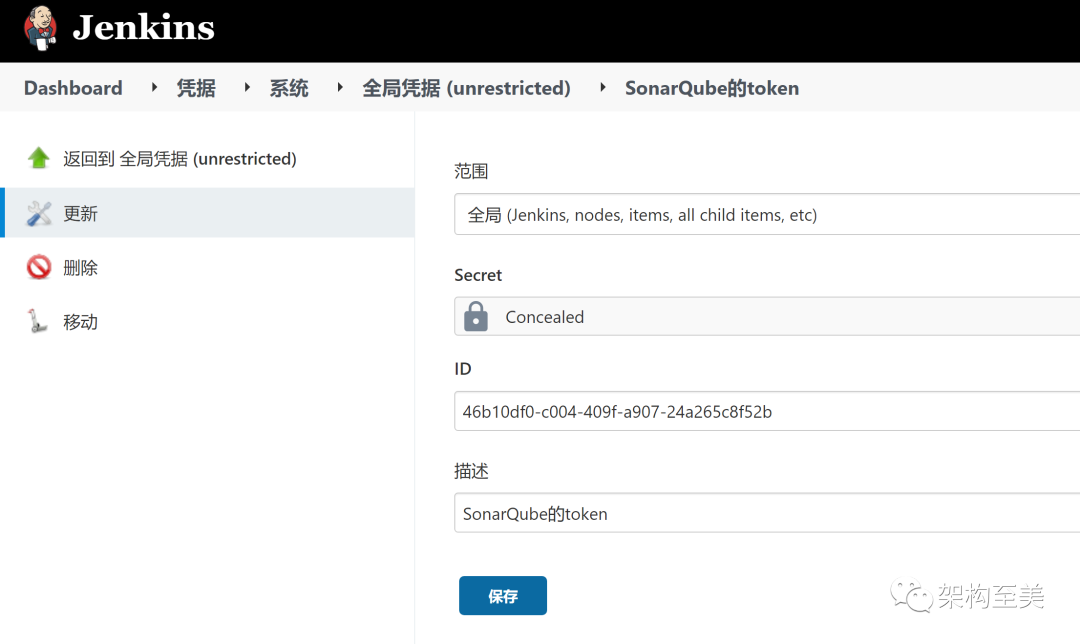Click the Jenkins butler logo icon
Image resolution: width=1080 pixels, height=644 pixels.
(40, 28)
